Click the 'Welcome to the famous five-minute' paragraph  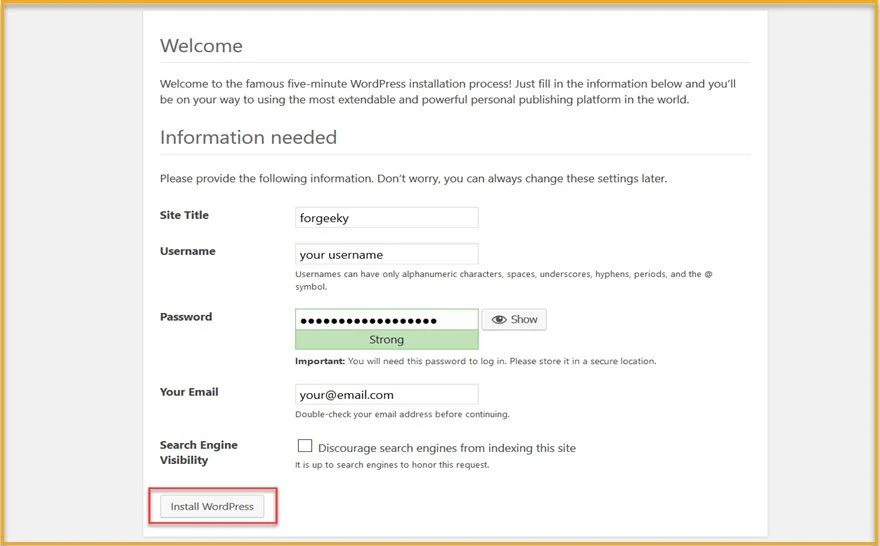pyautogui.click(x=448, y=91)
